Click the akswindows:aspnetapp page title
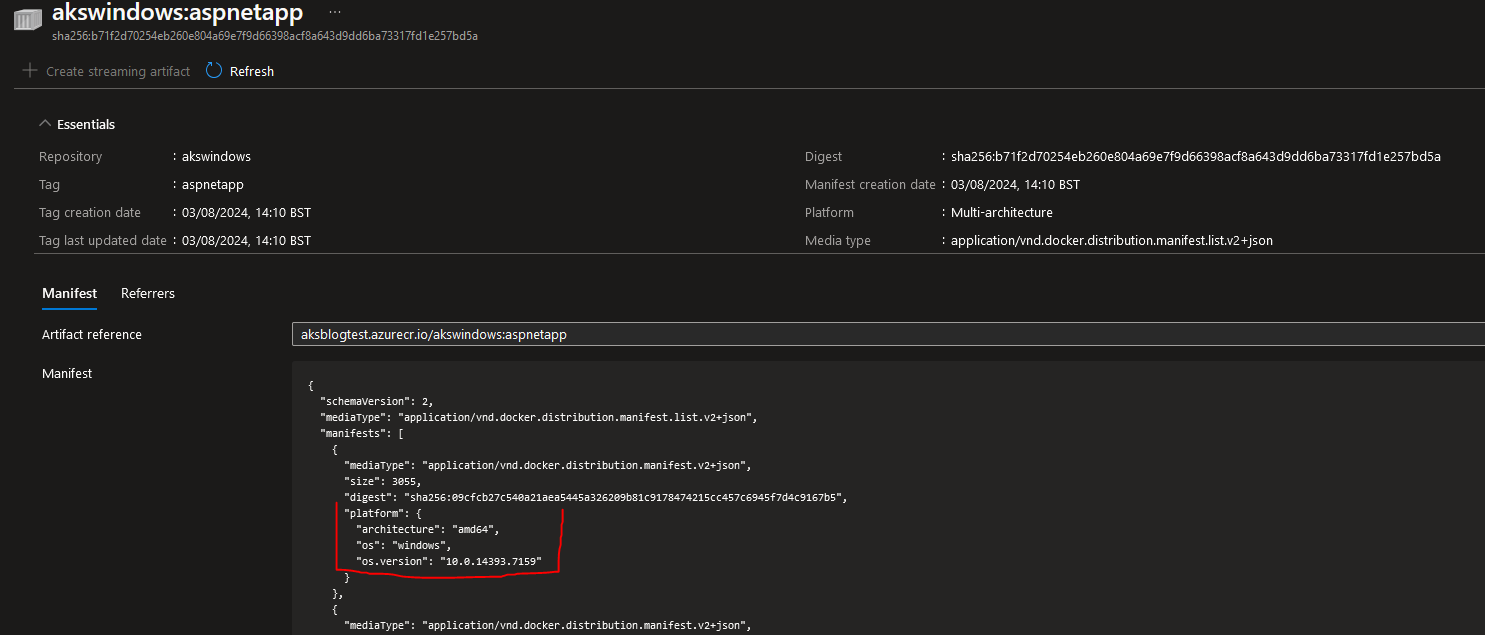Screen dimensions: 1485x635 coord(177,13)
